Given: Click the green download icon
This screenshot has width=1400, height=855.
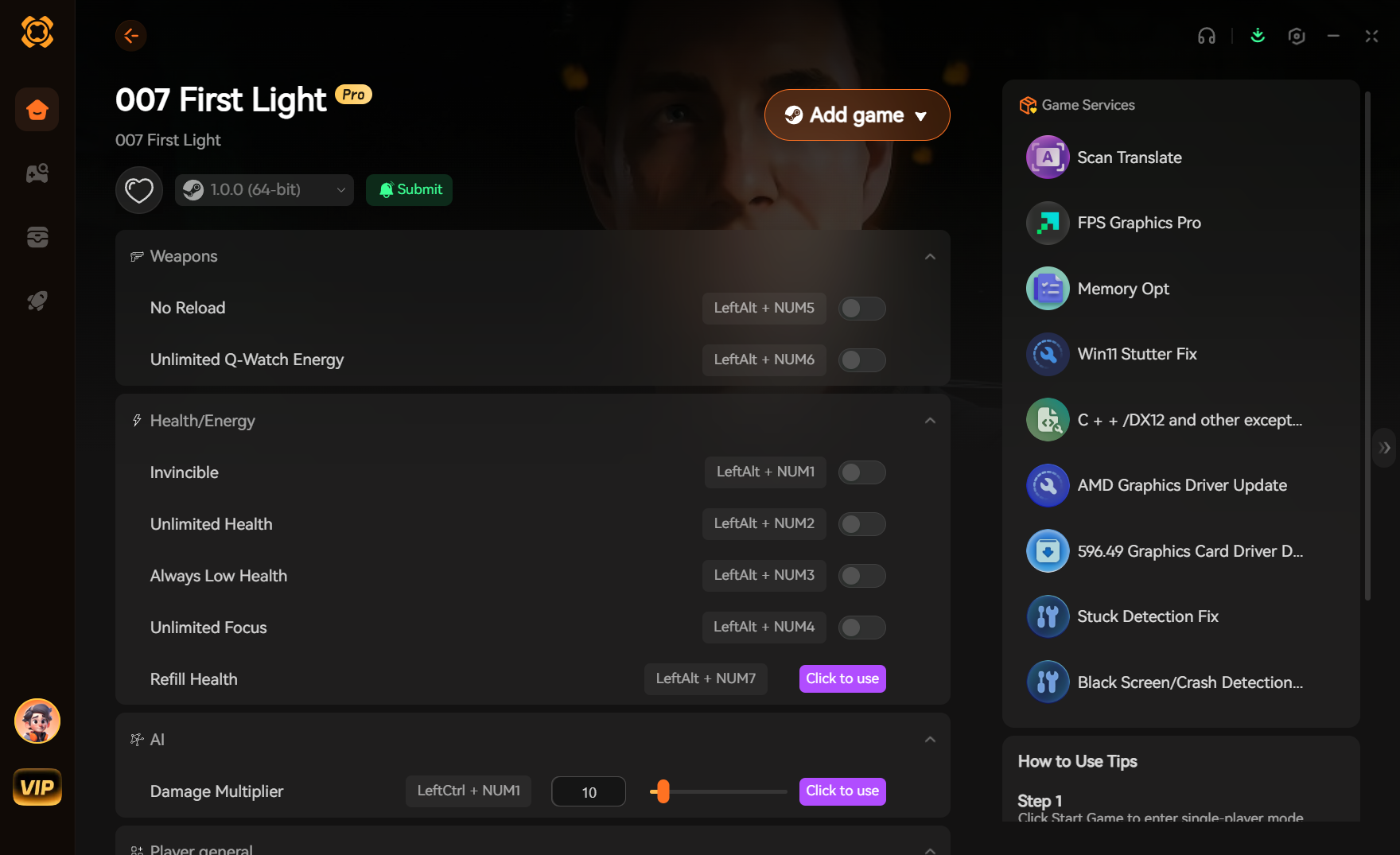Looking at the screenshot, I should [x=1258, y=36].
